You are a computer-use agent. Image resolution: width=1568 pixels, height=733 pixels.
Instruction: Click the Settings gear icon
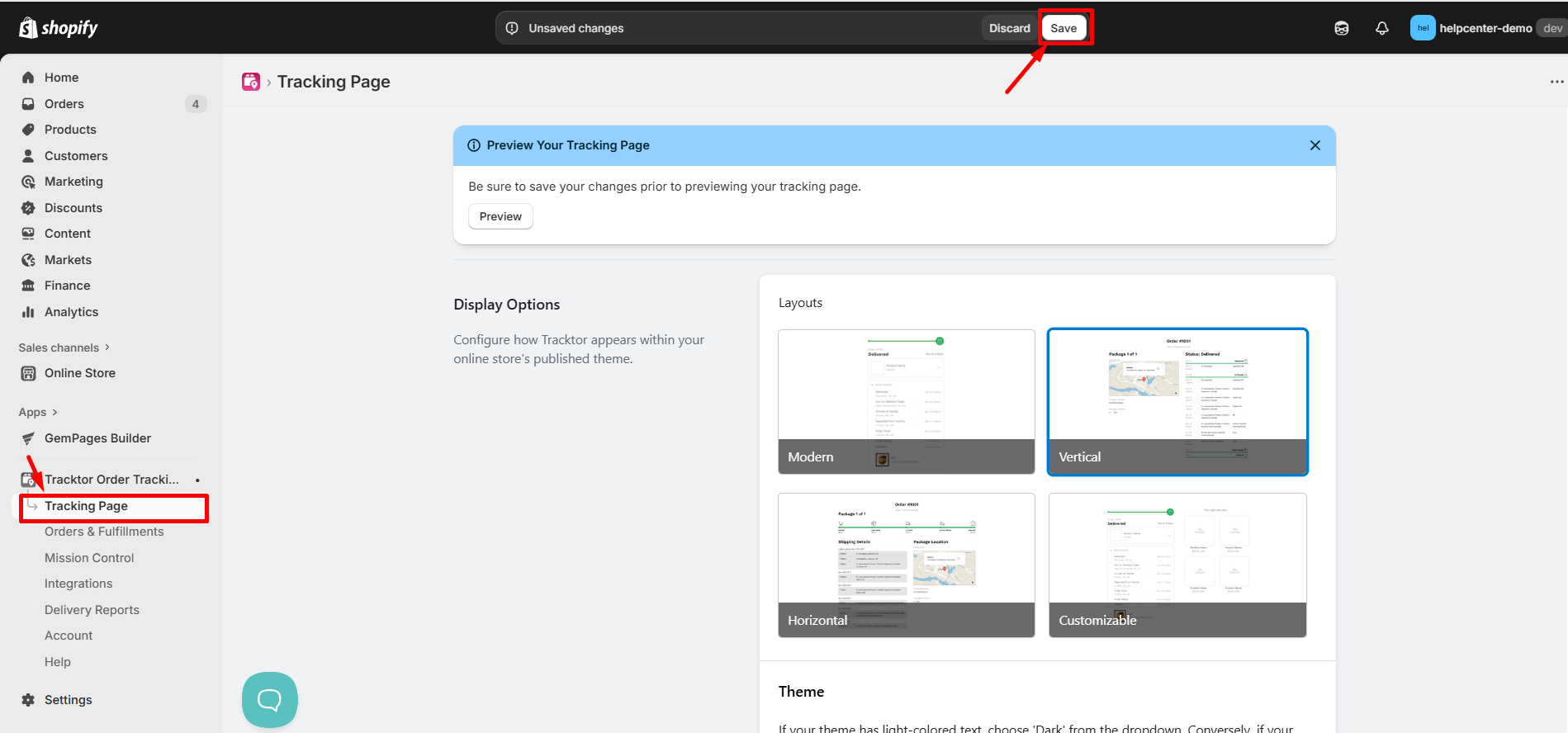click(28, 700)
